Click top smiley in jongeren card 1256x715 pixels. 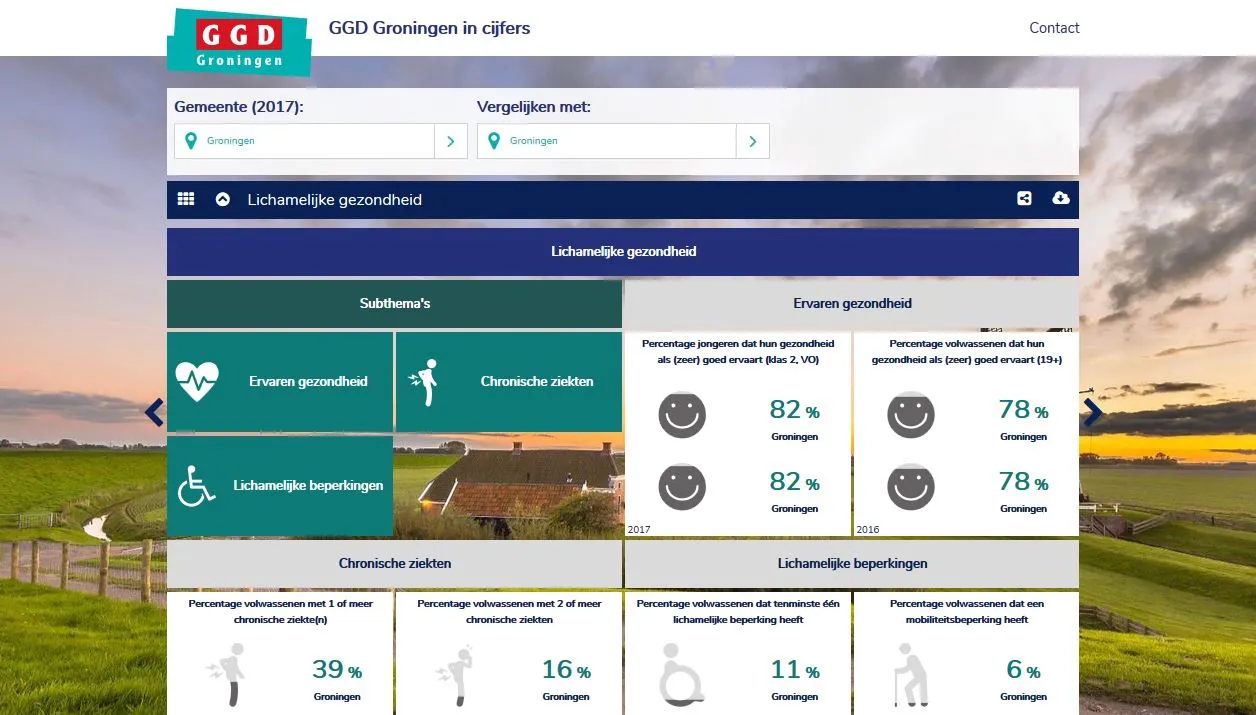[682, 414]
